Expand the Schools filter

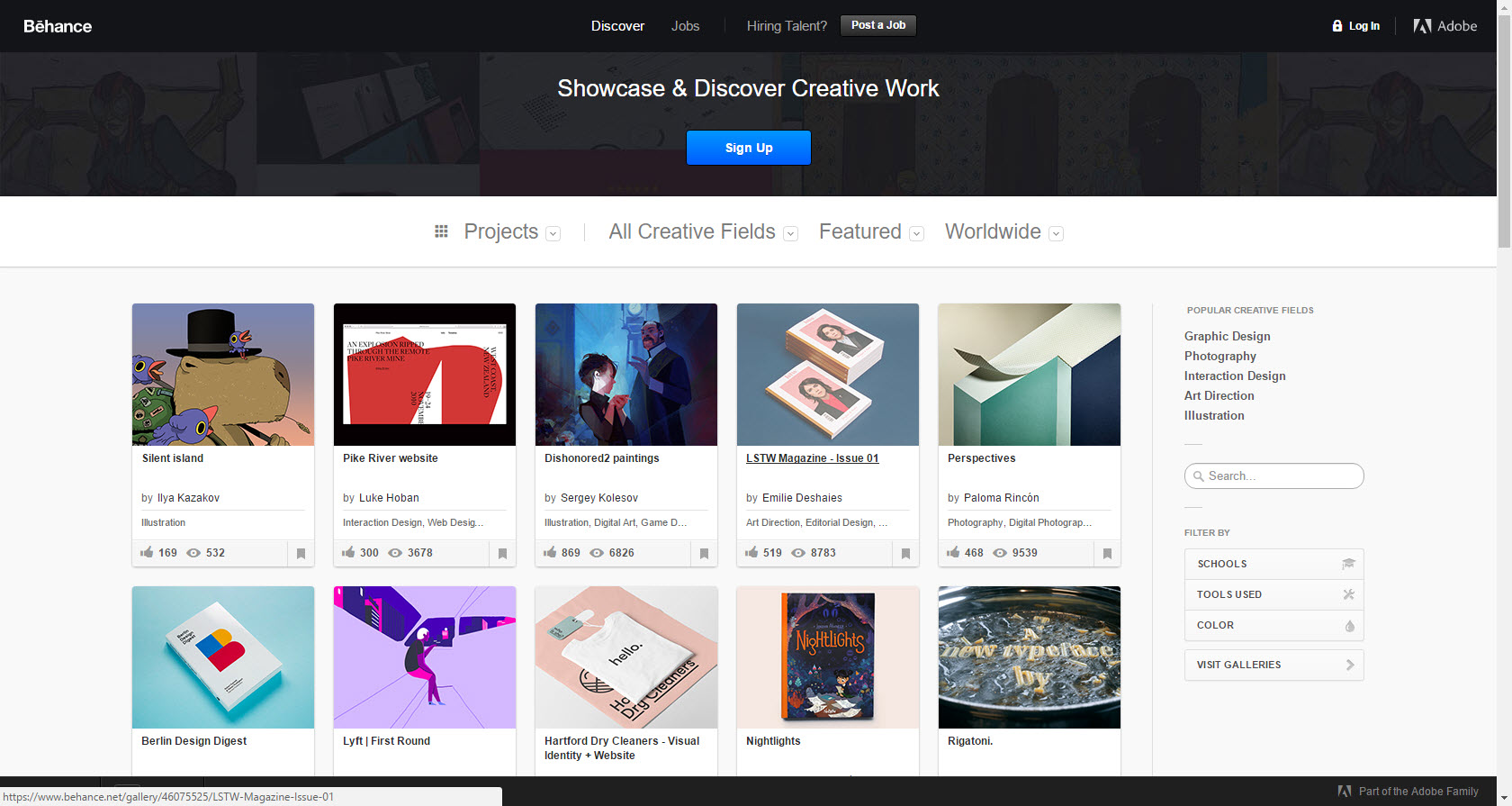1274,564
